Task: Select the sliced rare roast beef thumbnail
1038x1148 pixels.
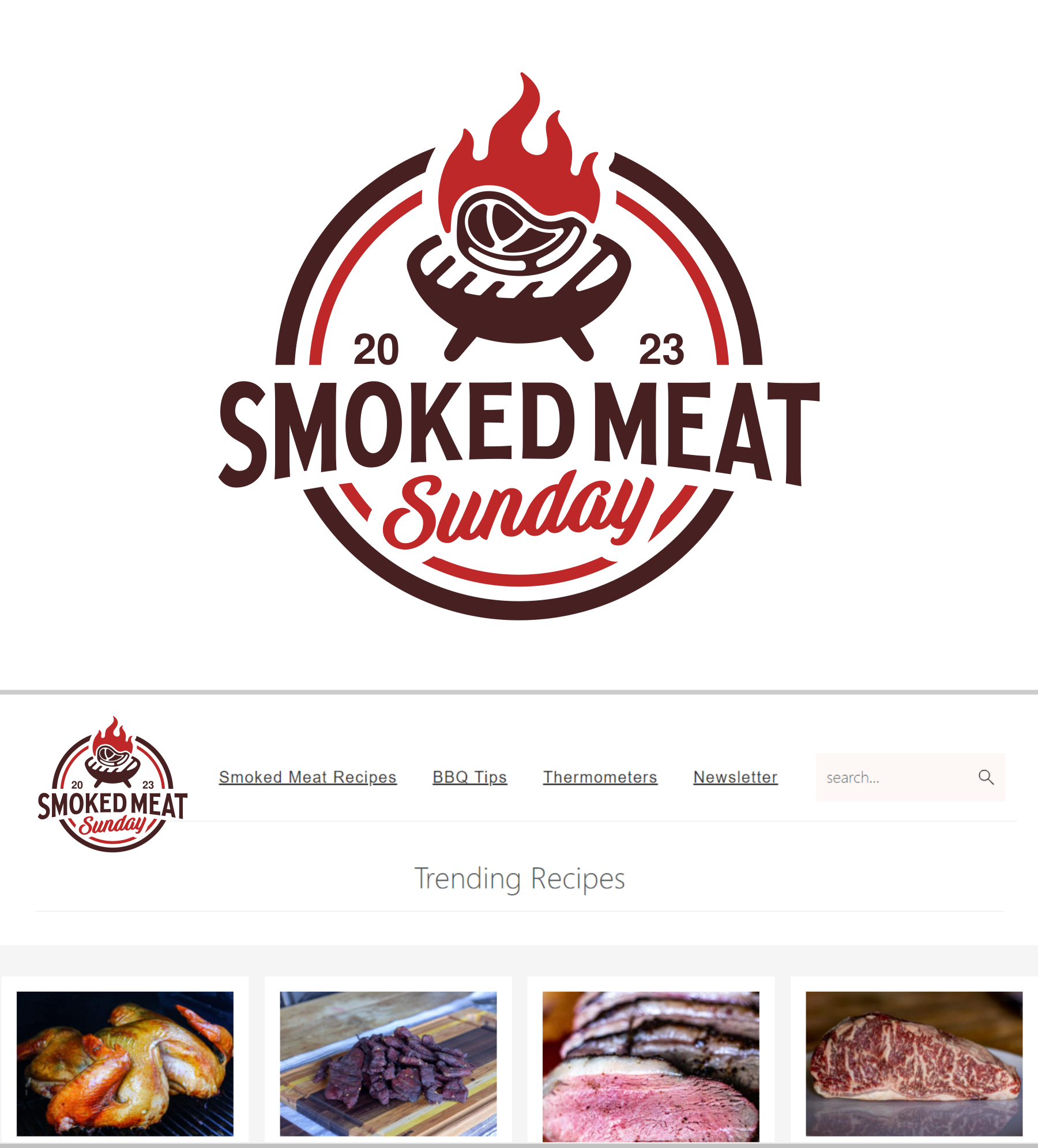Action: pos(651,1066)
